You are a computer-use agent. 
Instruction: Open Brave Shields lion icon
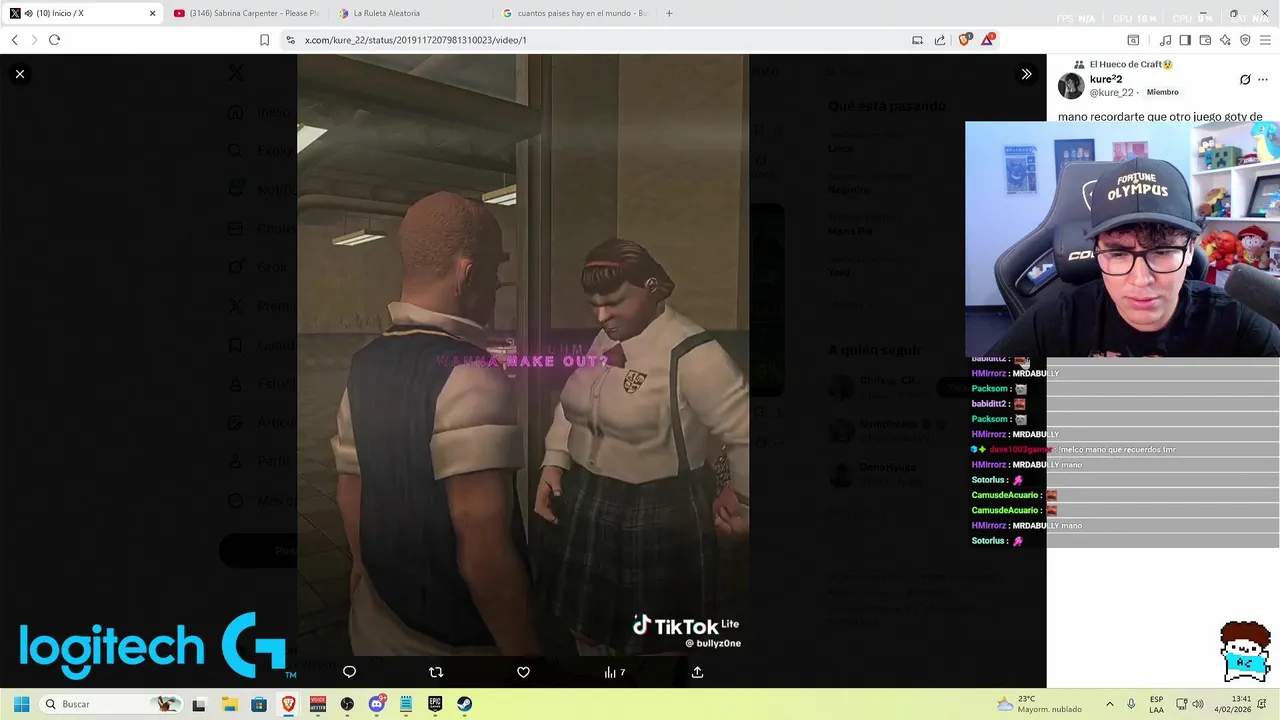(x=965, y=40)
